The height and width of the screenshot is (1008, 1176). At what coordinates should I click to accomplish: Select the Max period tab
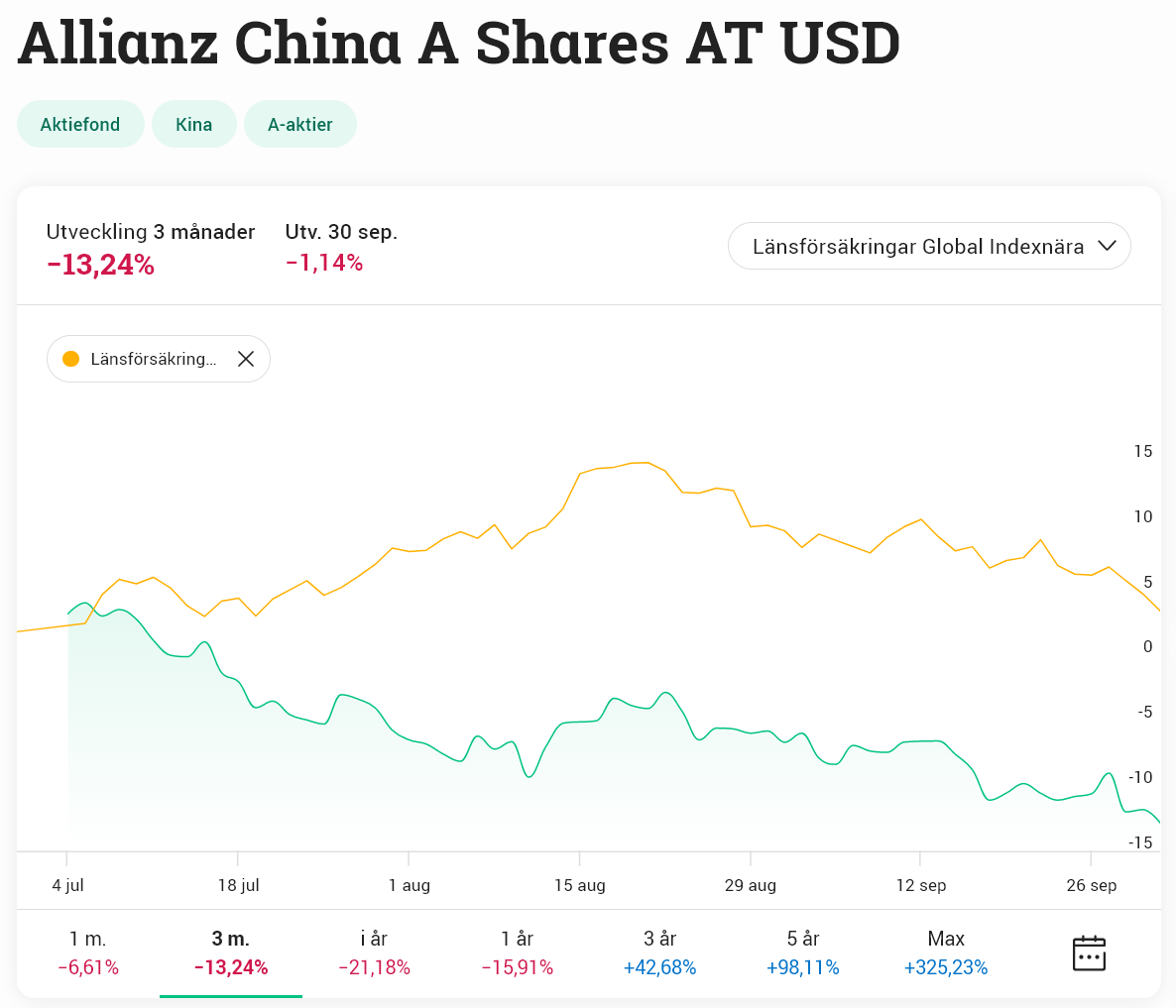pyautogui.click(x=946, y=952)
